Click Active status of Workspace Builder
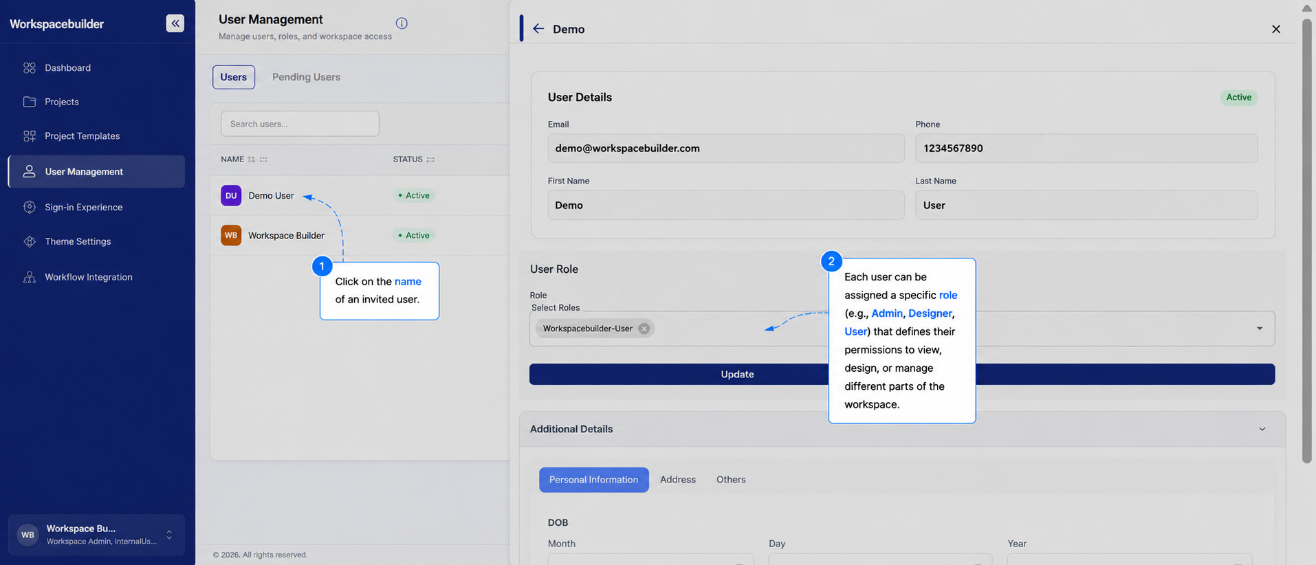 (x=414, y=235)
